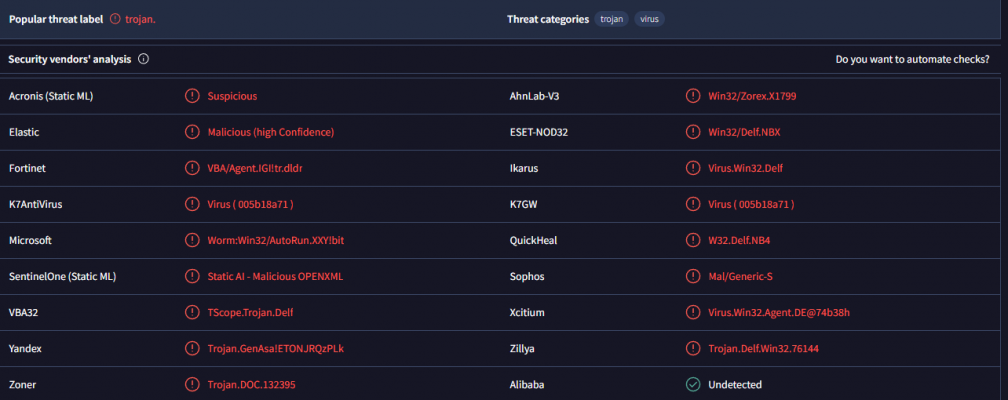Click the Trojan.Delf.Win32.76144 detection name
Screen dimensions: 1008x400
coord(764,349)
